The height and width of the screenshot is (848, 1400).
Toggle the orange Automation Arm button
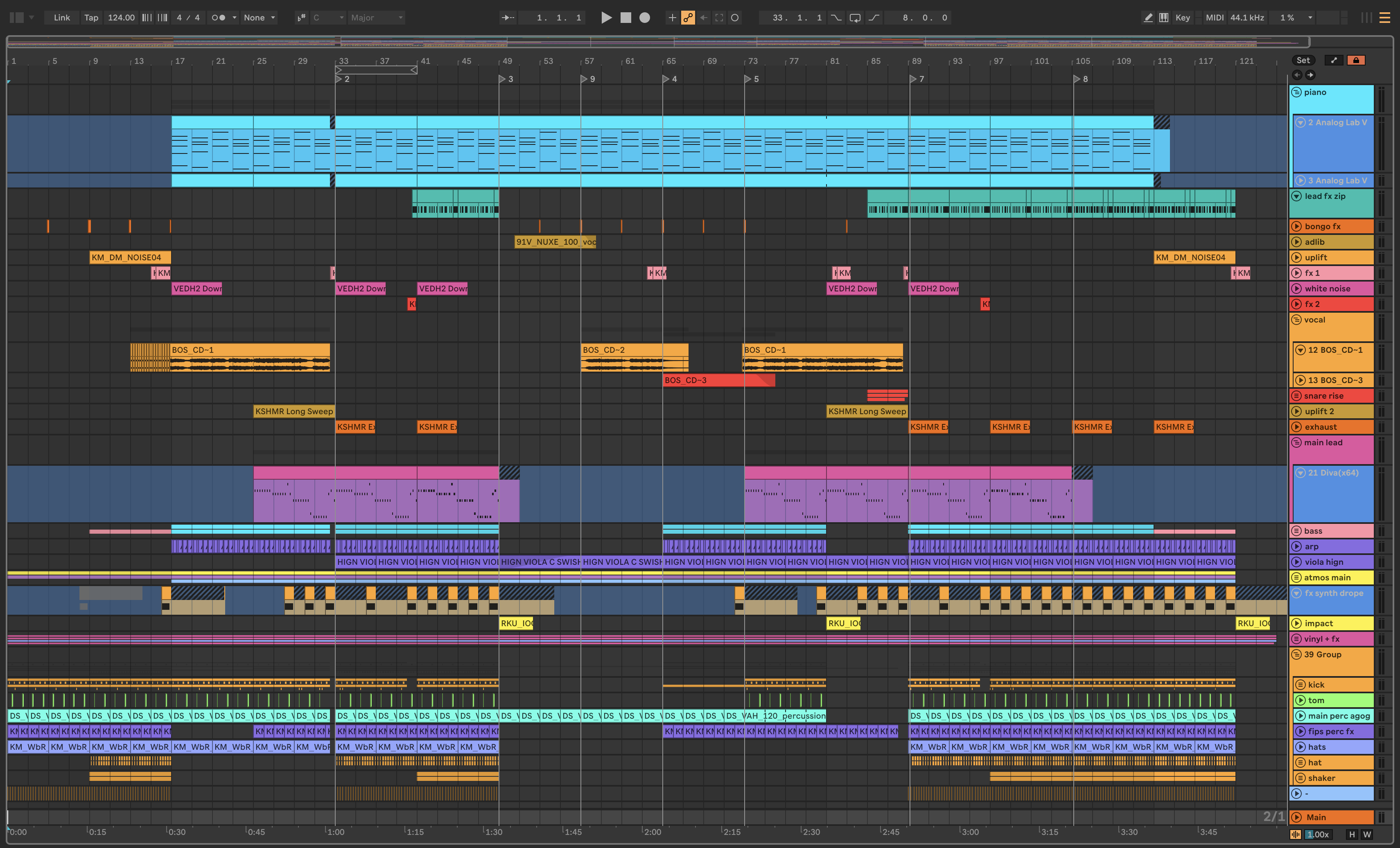(688, 18)
